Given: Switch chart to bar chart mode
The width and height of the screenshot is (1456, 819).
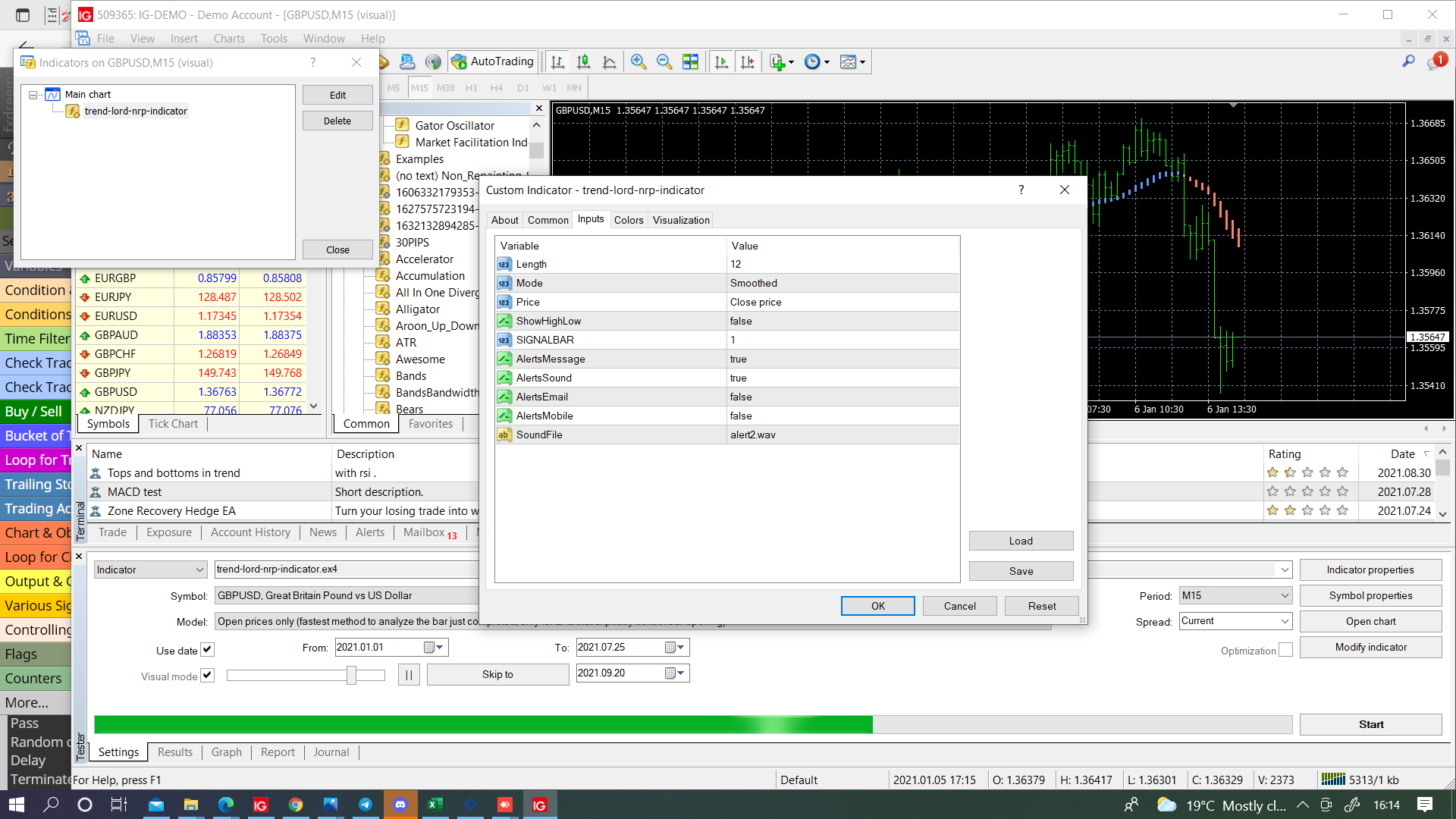Looking at the screenshot, I should tap(557, 61).
